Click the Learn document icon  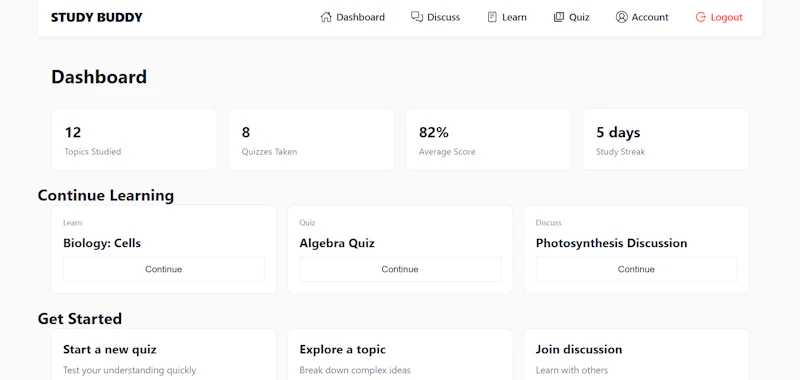click(x=492, y=17)
